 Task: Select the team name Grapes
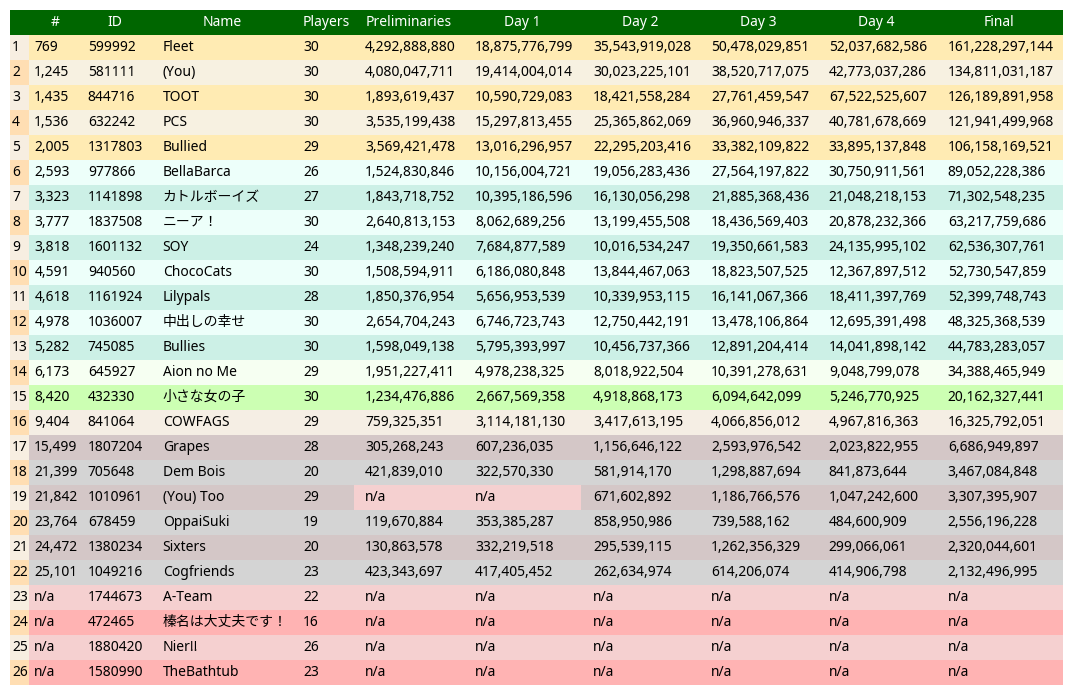pyautogui.click(x=186, y=446)
